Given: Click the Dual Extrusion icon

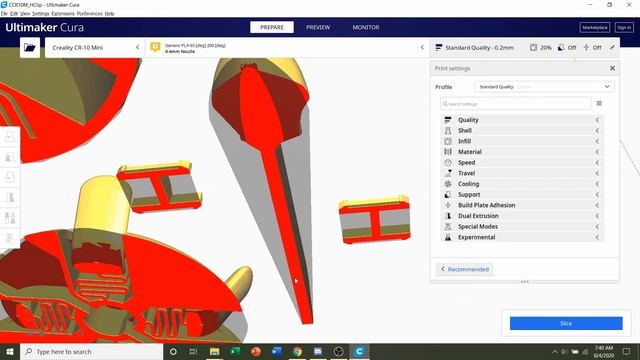Looking at the screenshot, I should pos(448,216).
